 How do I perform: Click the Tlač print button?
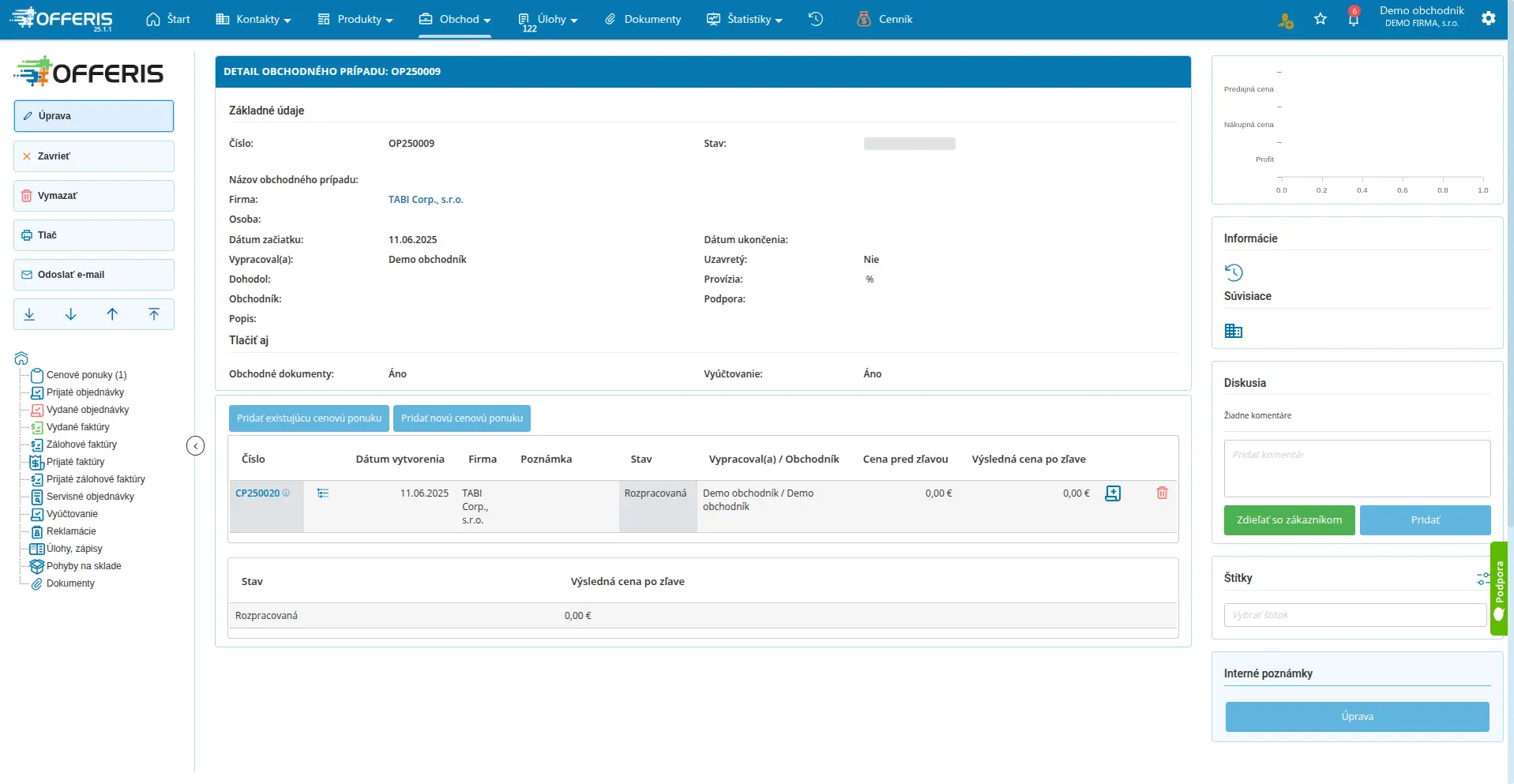pos(94,235)
